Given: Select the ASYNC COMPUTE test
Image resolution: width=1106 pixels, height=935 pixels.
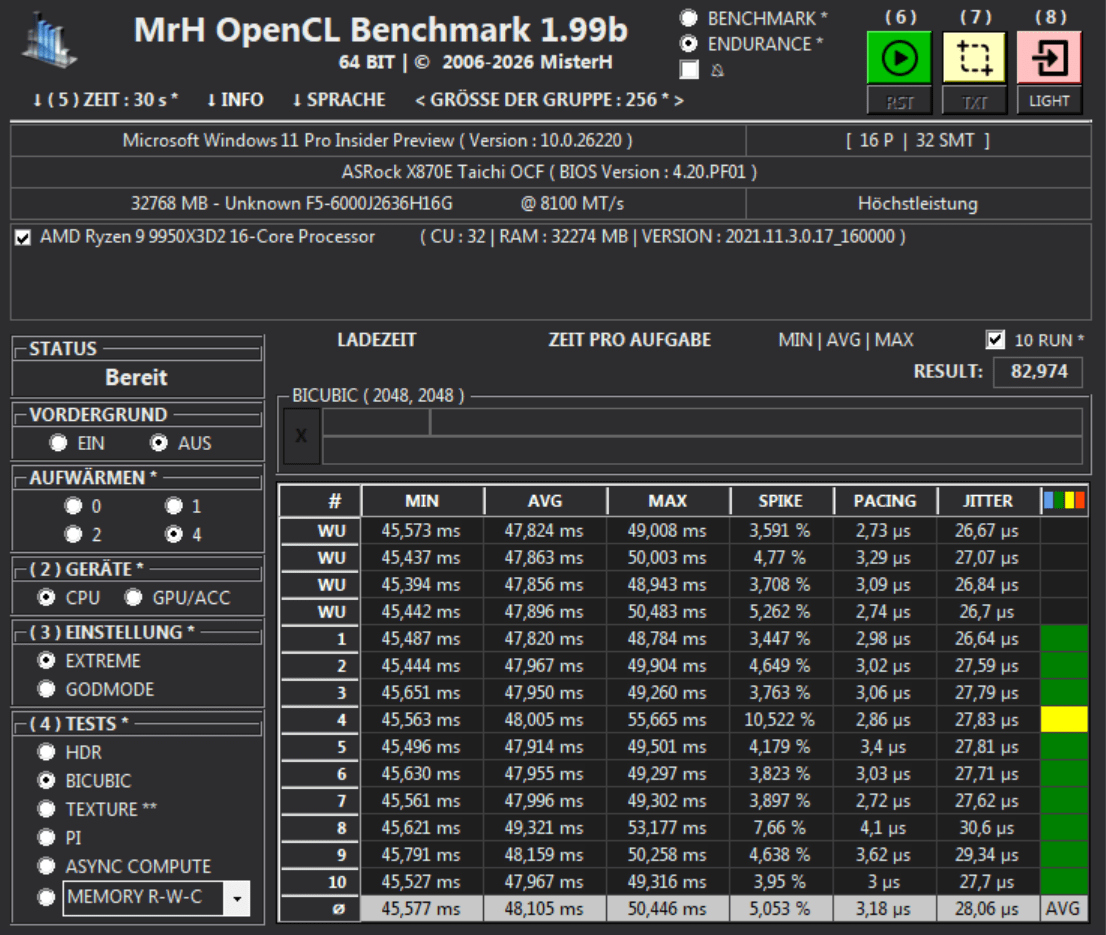Looking at the screenshot, I should [47, 866].
